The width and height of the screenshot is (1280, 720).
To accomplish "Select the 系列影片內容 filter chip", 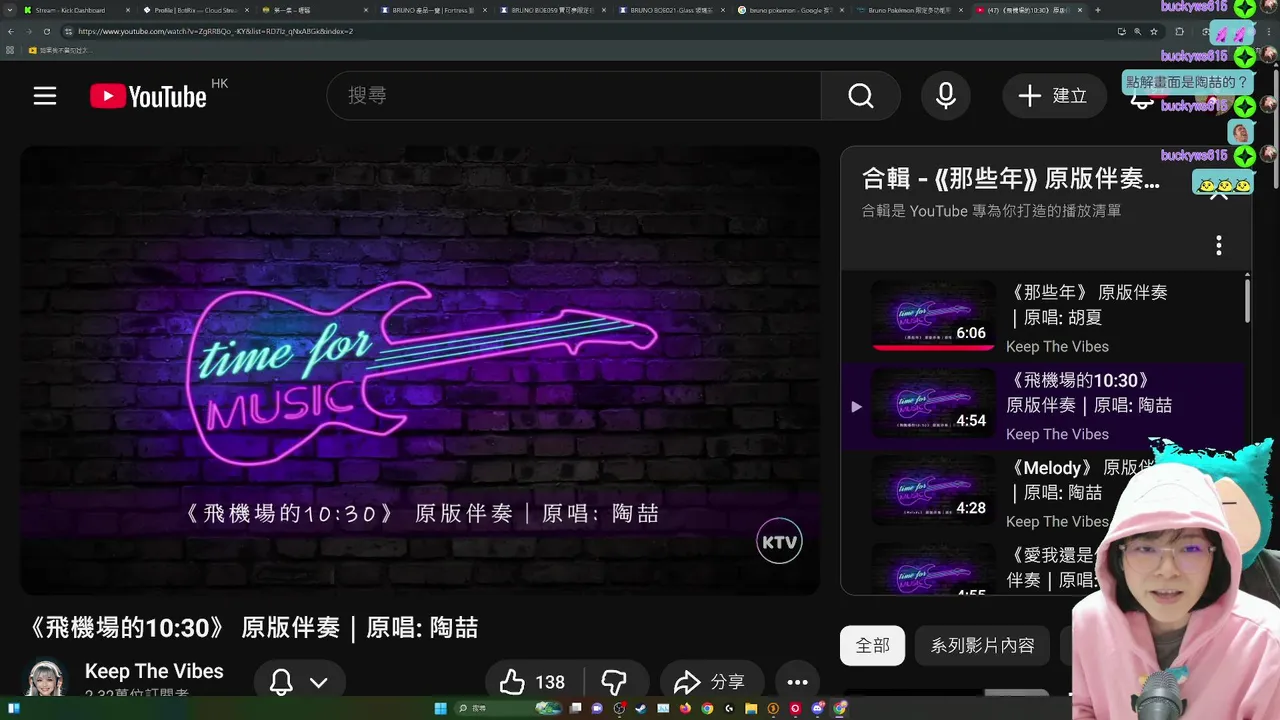I will point(983,646).
